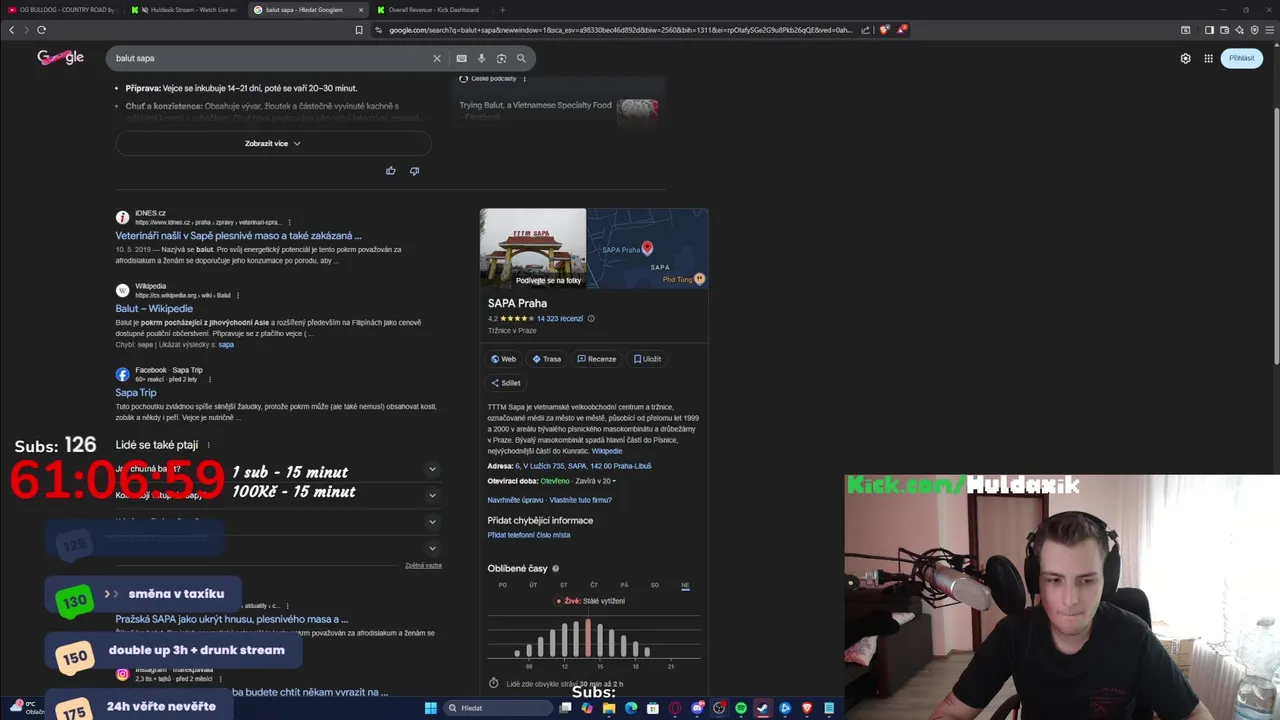Open the Navrhněte úpravu link
The width and height of the screenshot is (1280, 720).
coord(516,500)
